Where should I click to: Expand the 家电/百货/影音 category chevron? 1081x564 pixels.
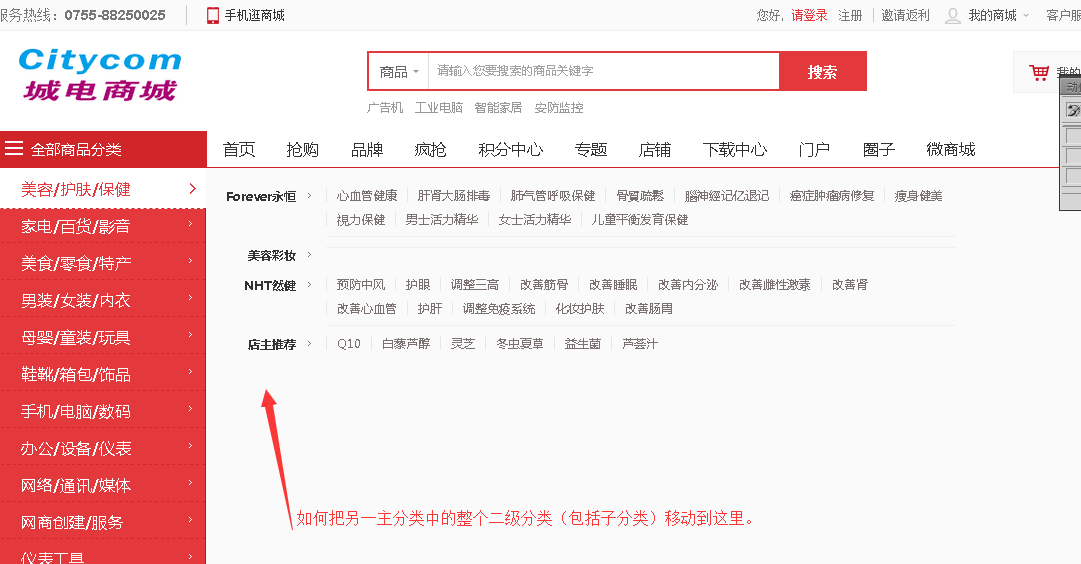pyautogui.click(x=191, y=223)
